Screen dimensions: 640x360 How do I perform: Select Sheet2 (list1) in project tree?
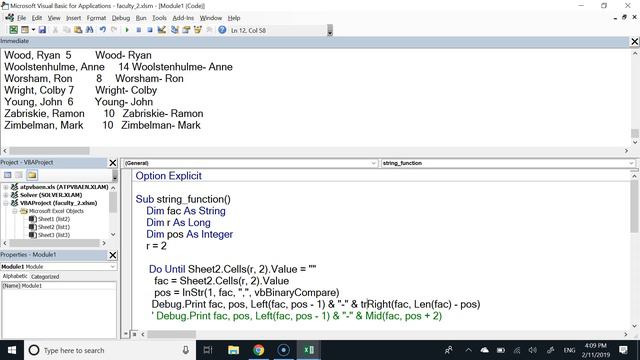pos(49,227)
